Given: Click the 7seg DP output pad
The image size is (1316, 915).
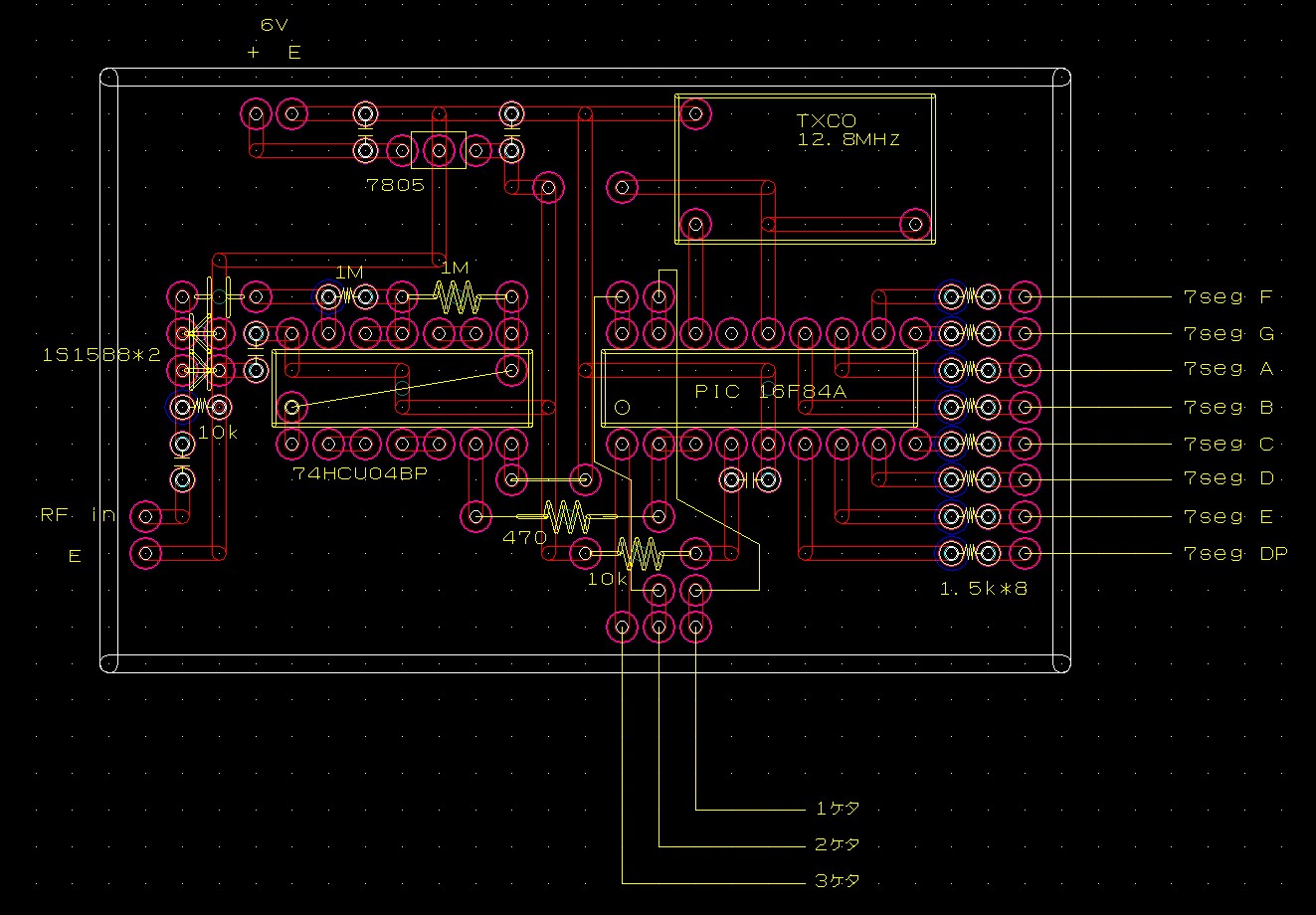Looking at the screenshot, I should [x=1025, y=553].
